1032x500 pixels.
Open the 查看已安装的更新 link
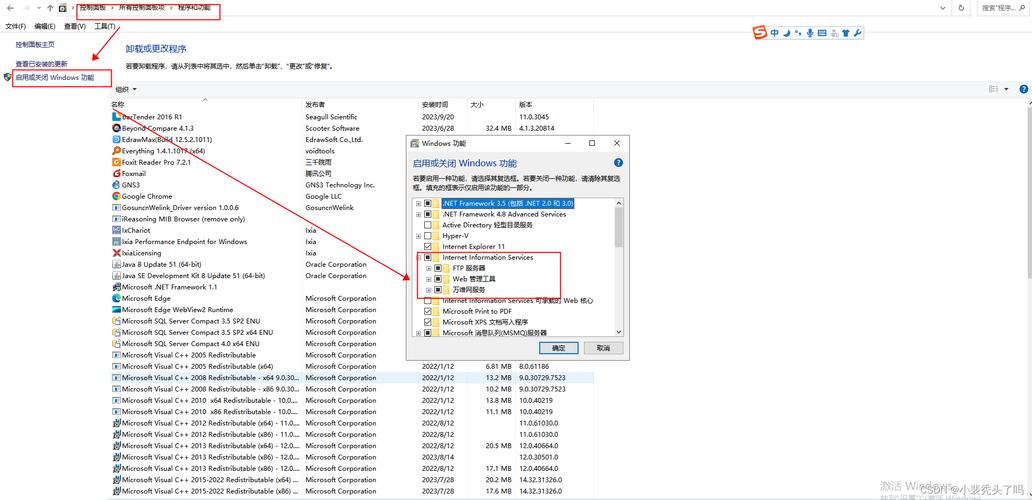click(41, 64)
